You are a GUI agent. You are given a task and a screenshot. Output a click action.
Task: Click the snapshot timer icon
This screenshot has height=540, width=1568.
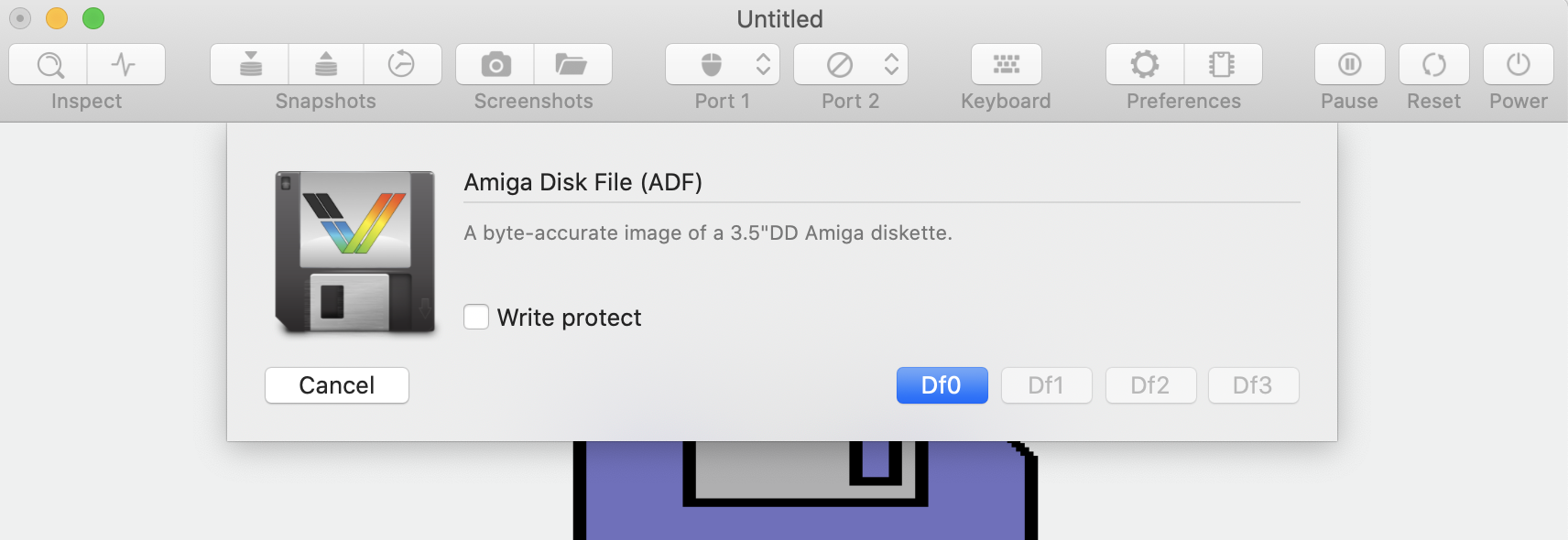[x=403, y=64]
